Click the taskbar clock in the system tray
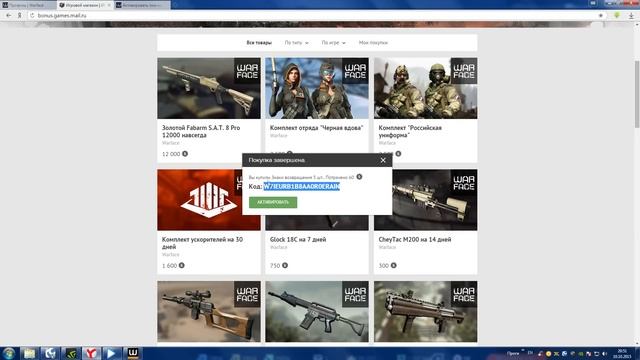 point(622,353)
